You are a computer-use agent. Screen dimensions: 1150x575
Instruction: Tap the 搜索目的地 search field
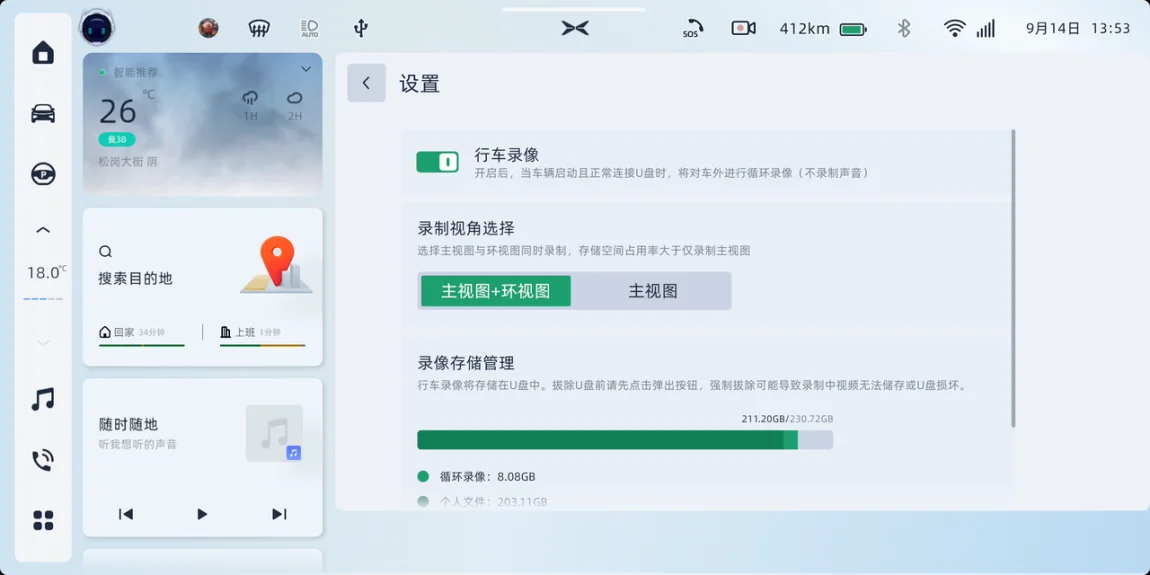136,278
